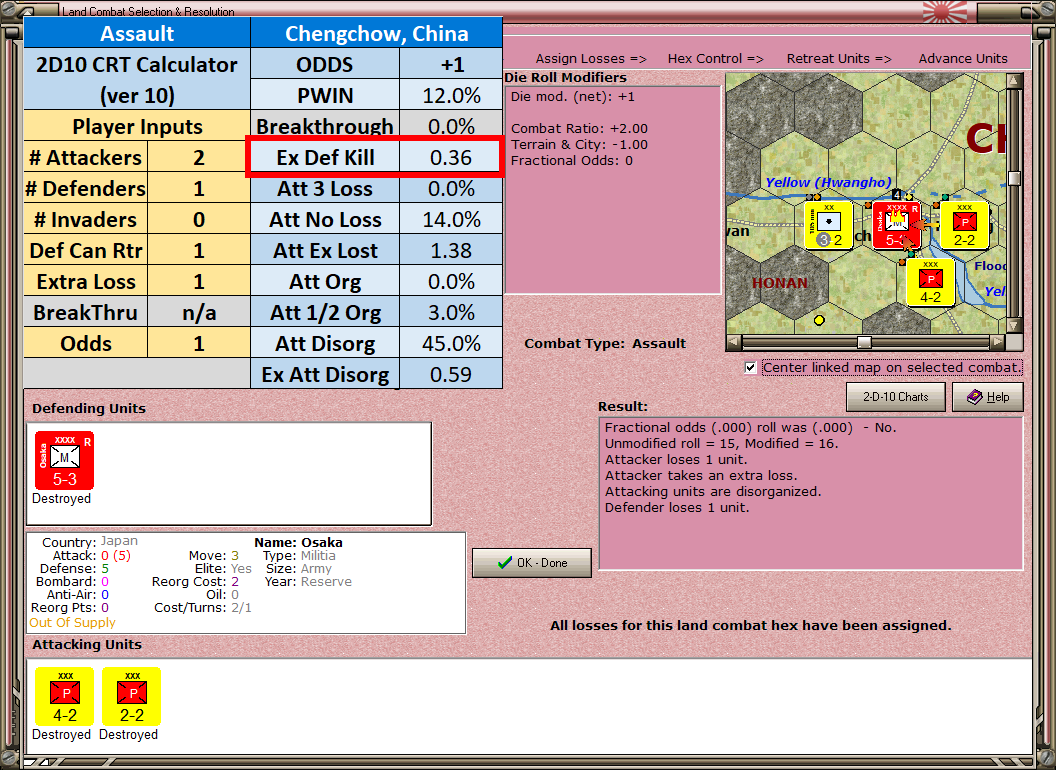Image resolution: width=1056 pixels, height=770 pixels.
Task: Click the Def Can Rtr value cell
Action: 199,250
